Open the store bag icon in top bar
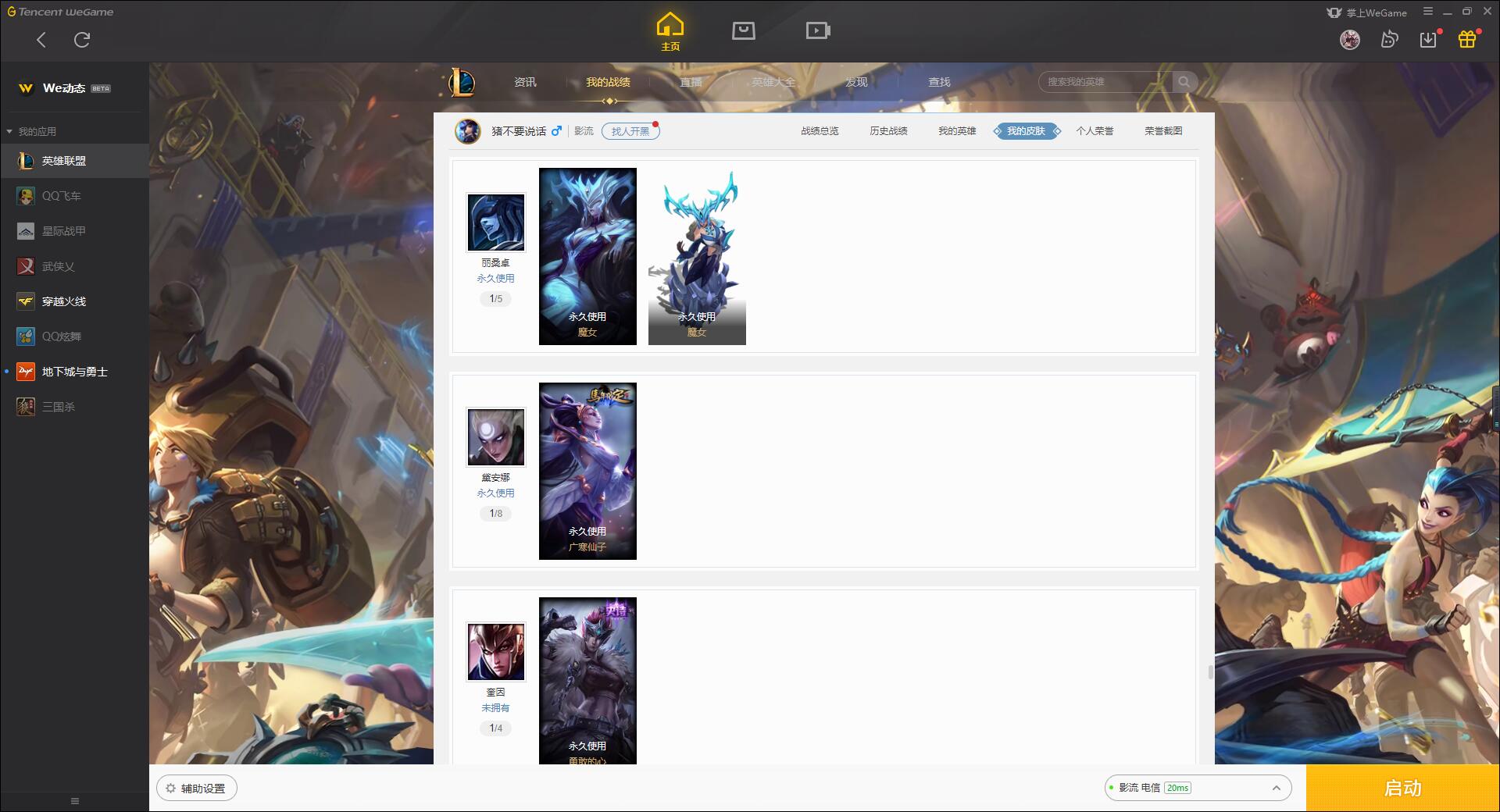The image size is (1500, 812). coord(743,30)
